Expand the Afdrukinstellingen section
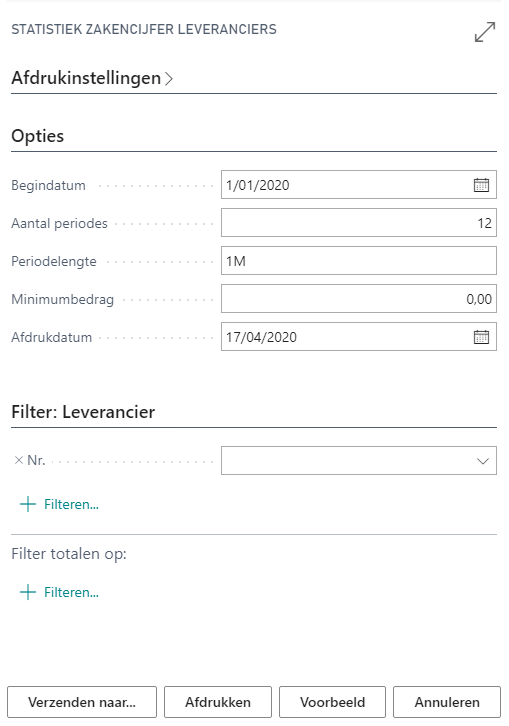Screen dimensions: 509x726 tap(92, 78)
